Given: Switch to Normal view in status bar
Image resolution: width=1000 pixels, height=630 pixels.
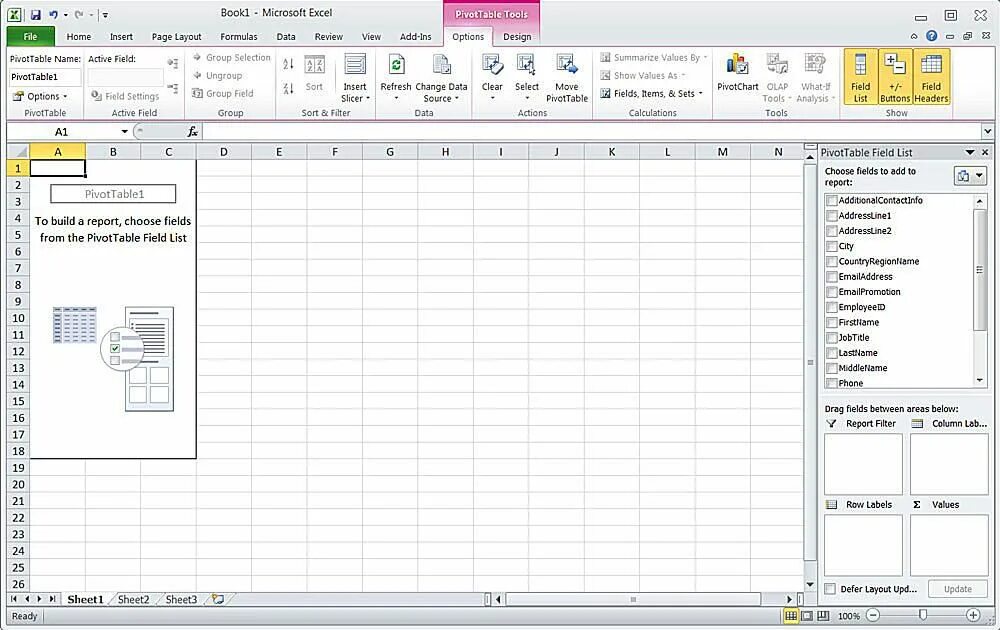Looking at the screenshot, I should click(x=791, y=616).
